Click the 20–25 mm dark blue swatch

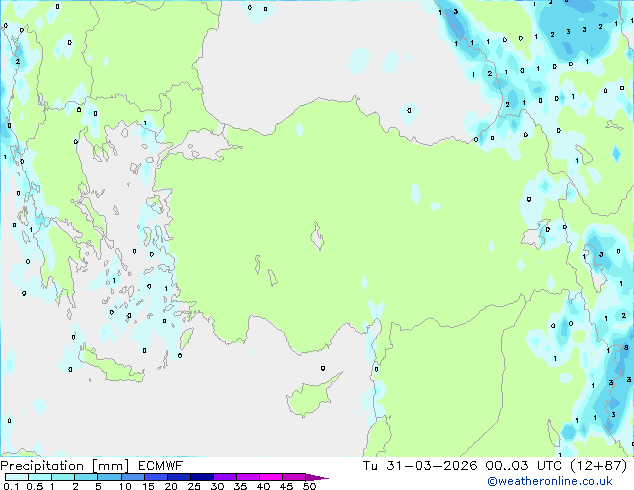click(x=178, y=477)
